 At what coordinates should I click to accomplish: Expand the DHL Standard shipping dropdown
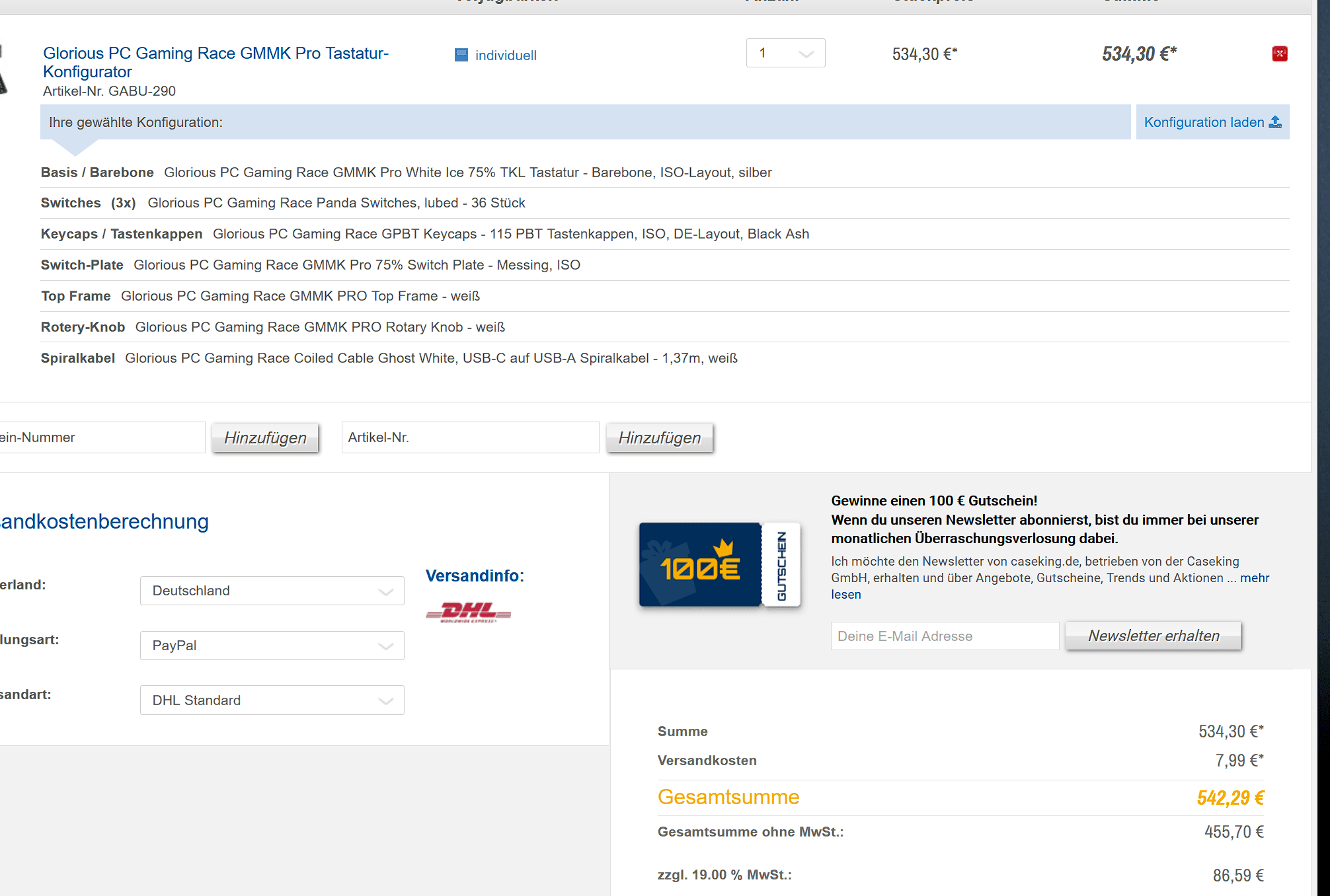(x=272, y=700)
